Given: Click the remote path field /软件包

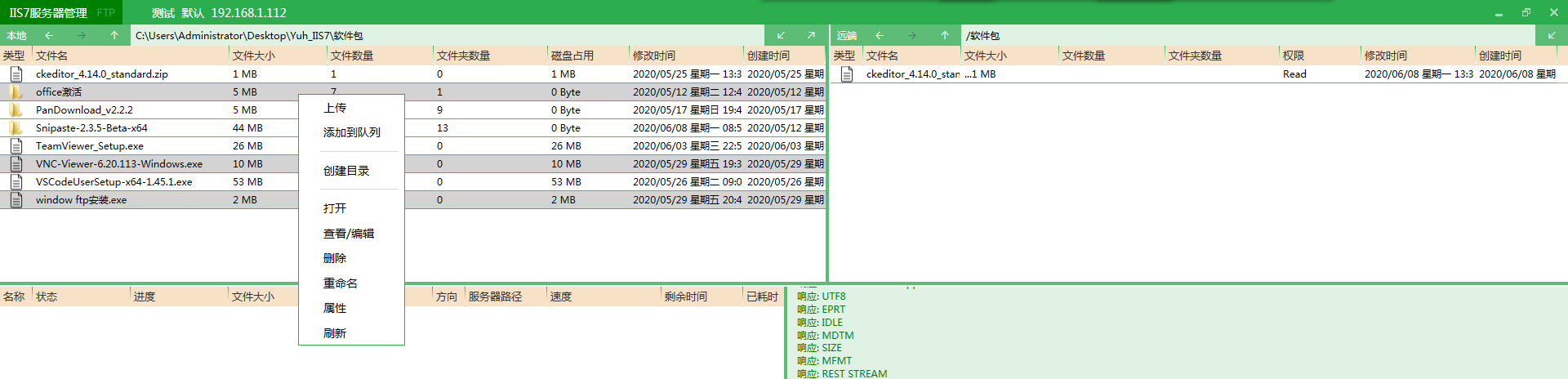Looking at the screenshot, I should click(1248, 35).
